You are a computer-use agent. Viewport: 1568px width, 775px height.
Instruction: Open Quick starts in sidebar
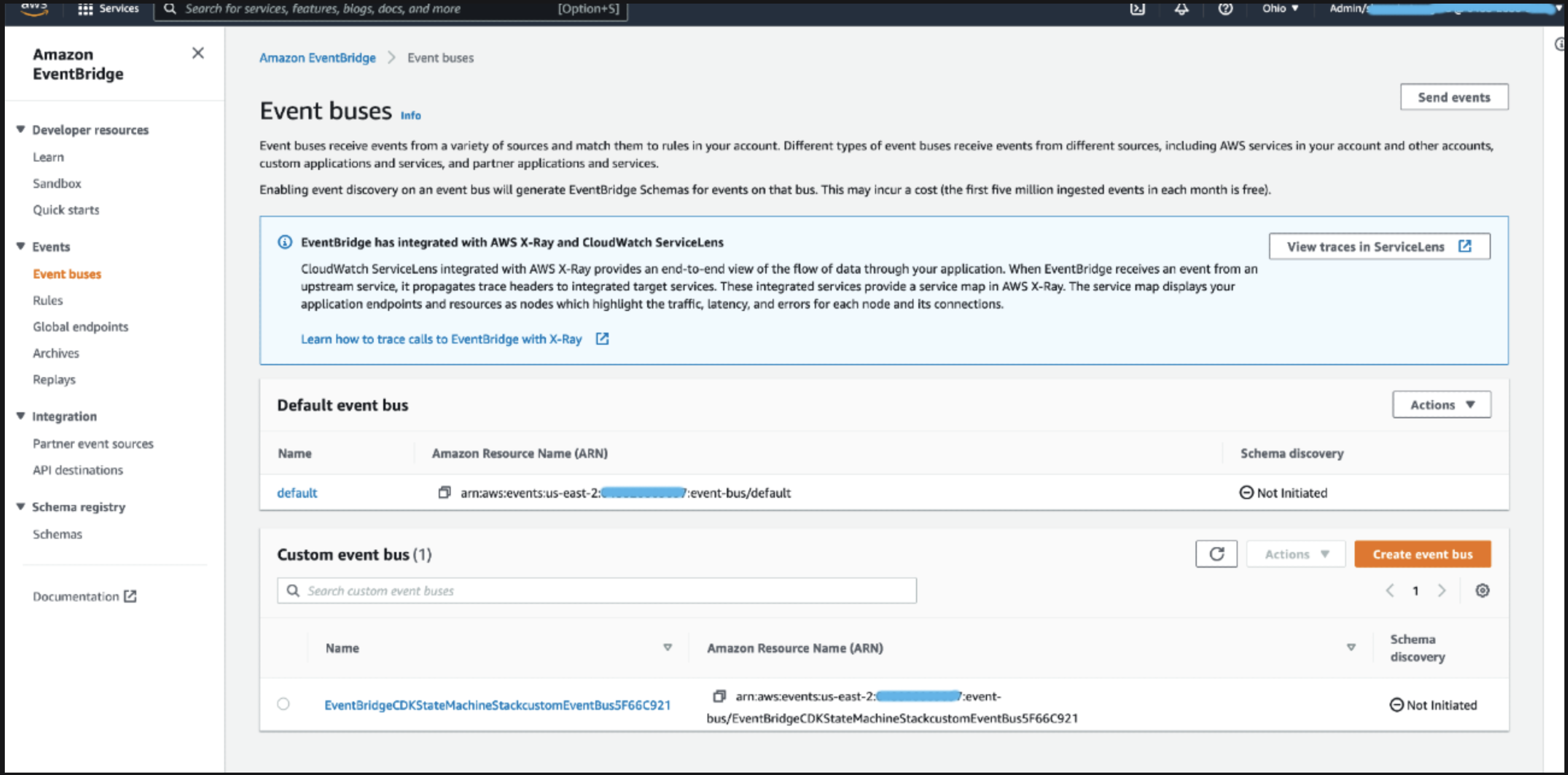(66, 210)
